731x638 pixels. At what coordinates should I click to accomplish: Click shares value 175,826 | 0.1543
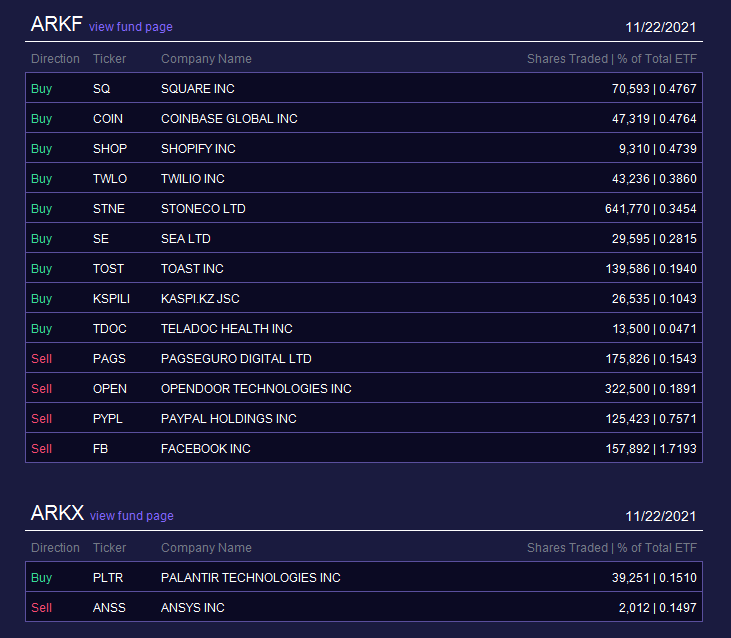coord(651,359)
